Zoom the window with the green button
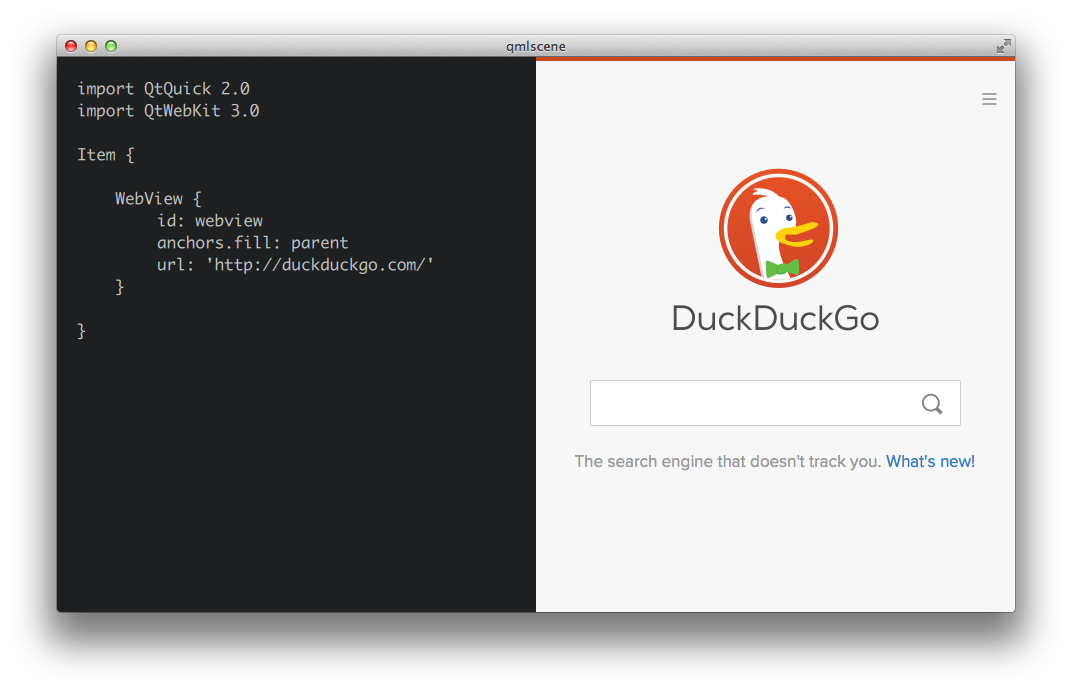Viewport: 1072px width, 691px height. coord(111,46)
